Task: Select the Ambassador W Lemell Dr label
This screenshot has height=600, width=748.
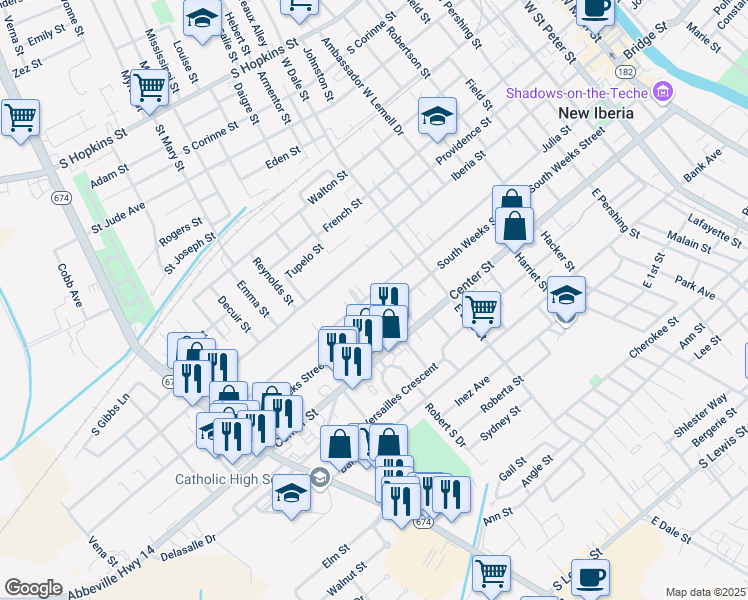Action: (x=362, y=86)
